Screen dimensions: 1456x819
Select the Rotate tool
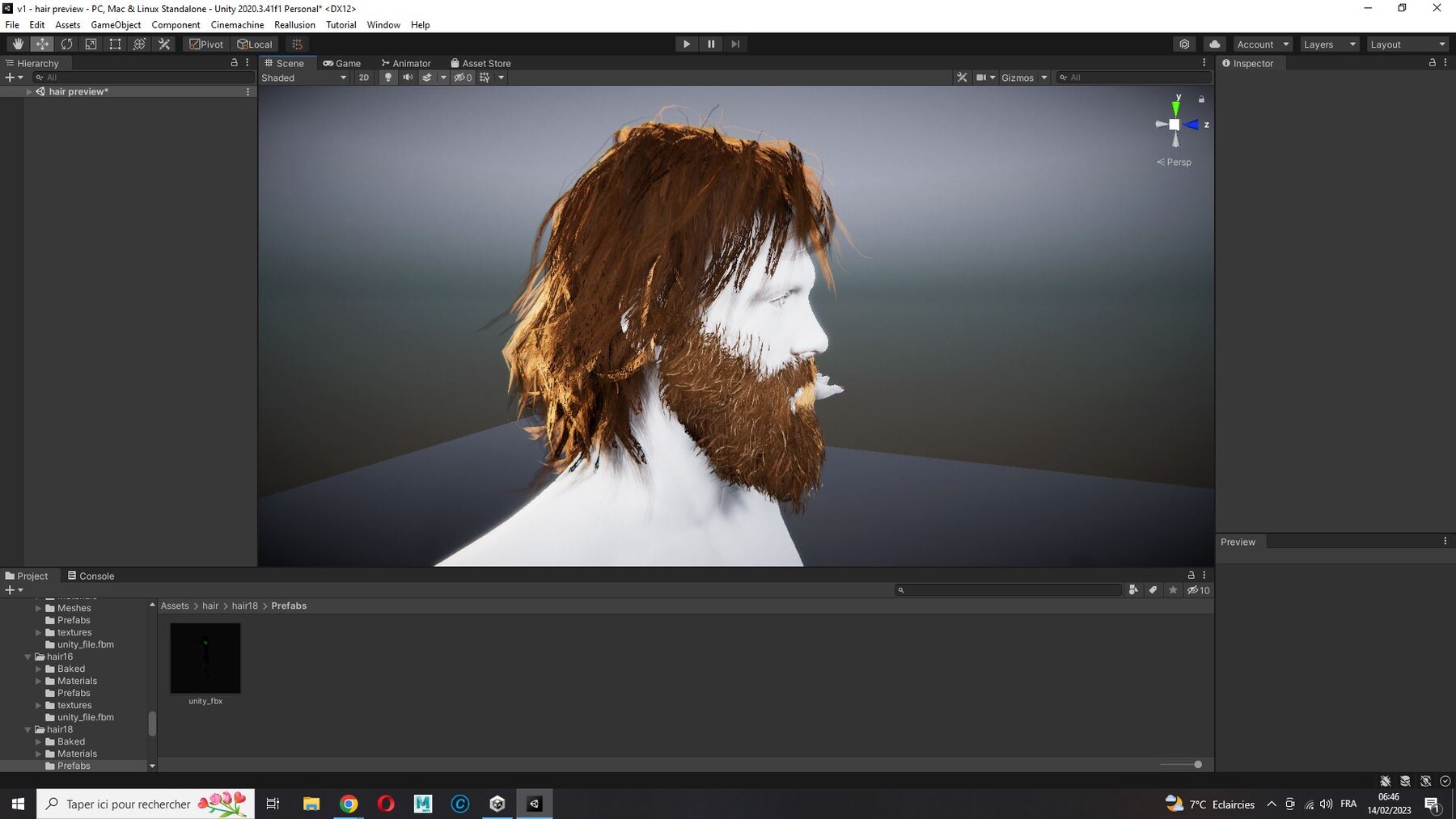pos(66,44)
